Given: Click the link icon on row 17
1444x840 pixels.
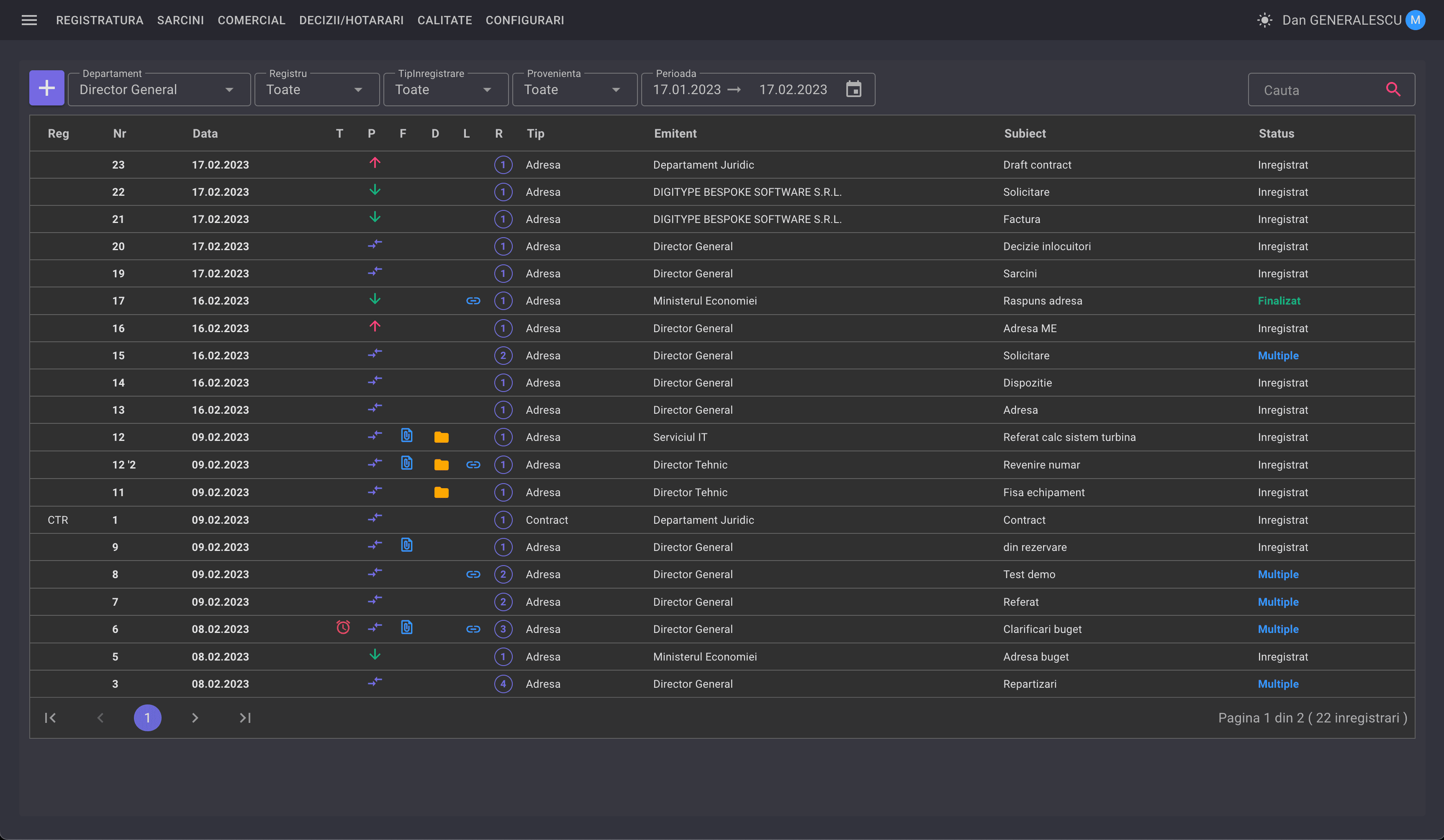Looking at the screenshot, I should (473, 301).
